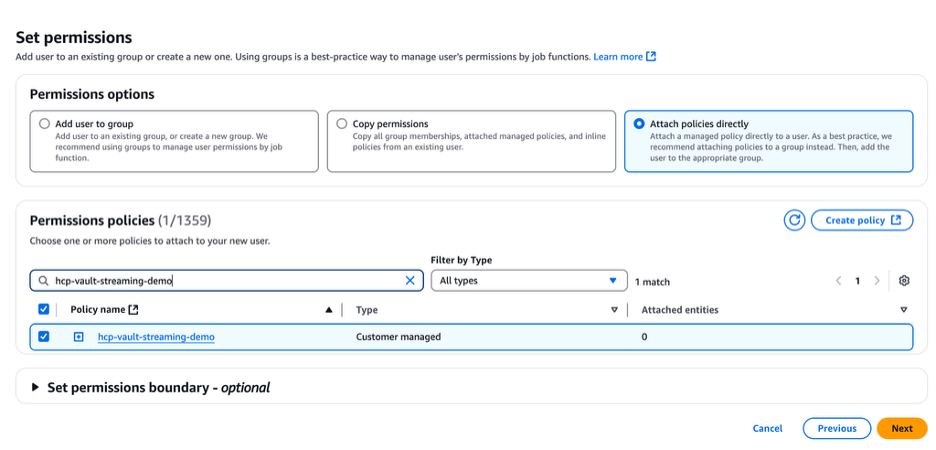Click the Policy name column header
936x450 pixels.
pos(98,310)
